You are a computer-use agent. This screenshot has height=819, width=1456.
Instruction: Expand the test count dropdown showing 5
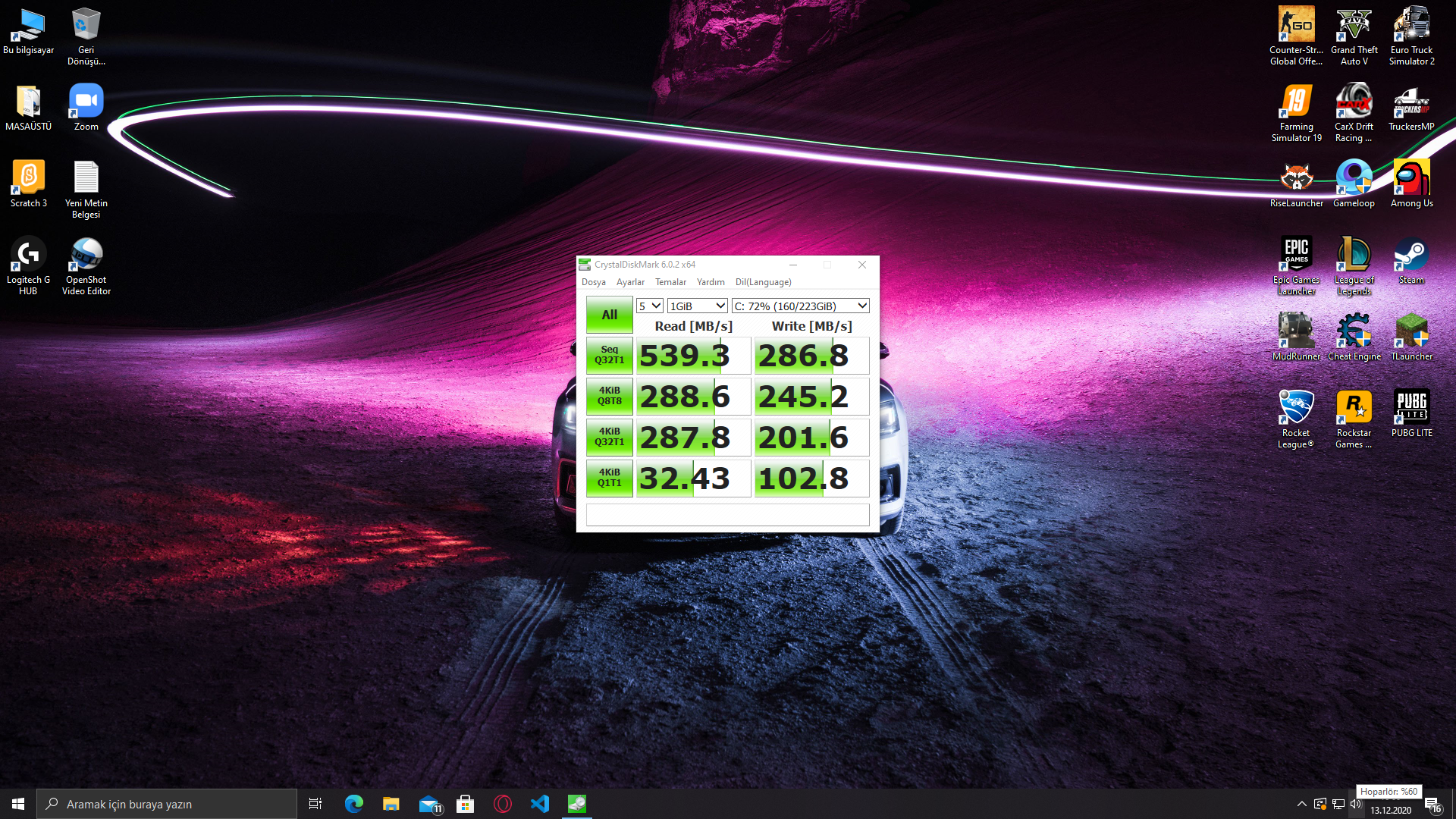click(x=650, y=306)
